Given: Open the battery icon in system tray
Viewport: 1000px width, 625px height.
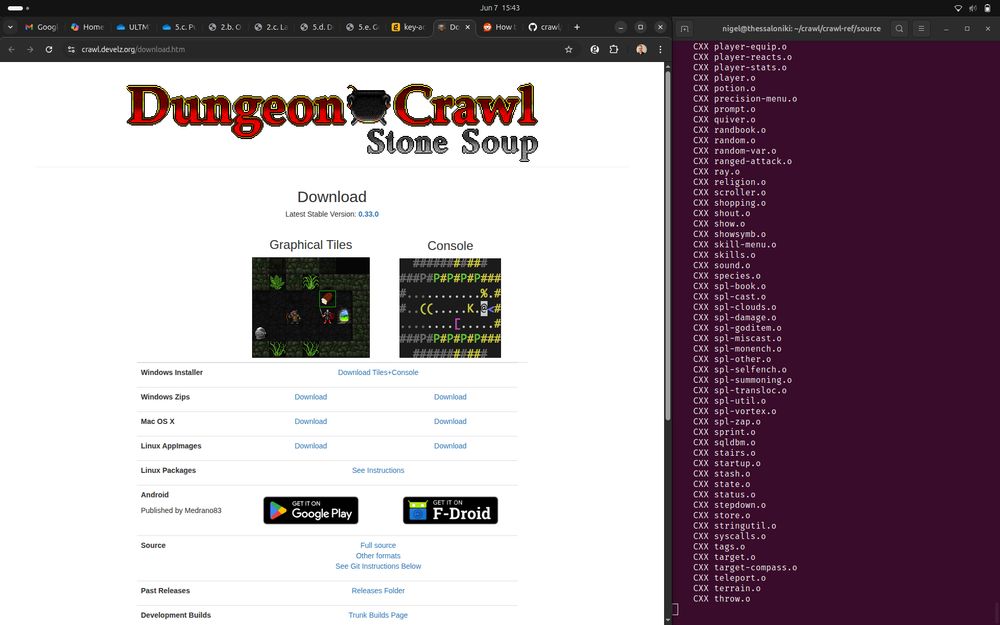Looking at the screenshot, I should (987, 8).
